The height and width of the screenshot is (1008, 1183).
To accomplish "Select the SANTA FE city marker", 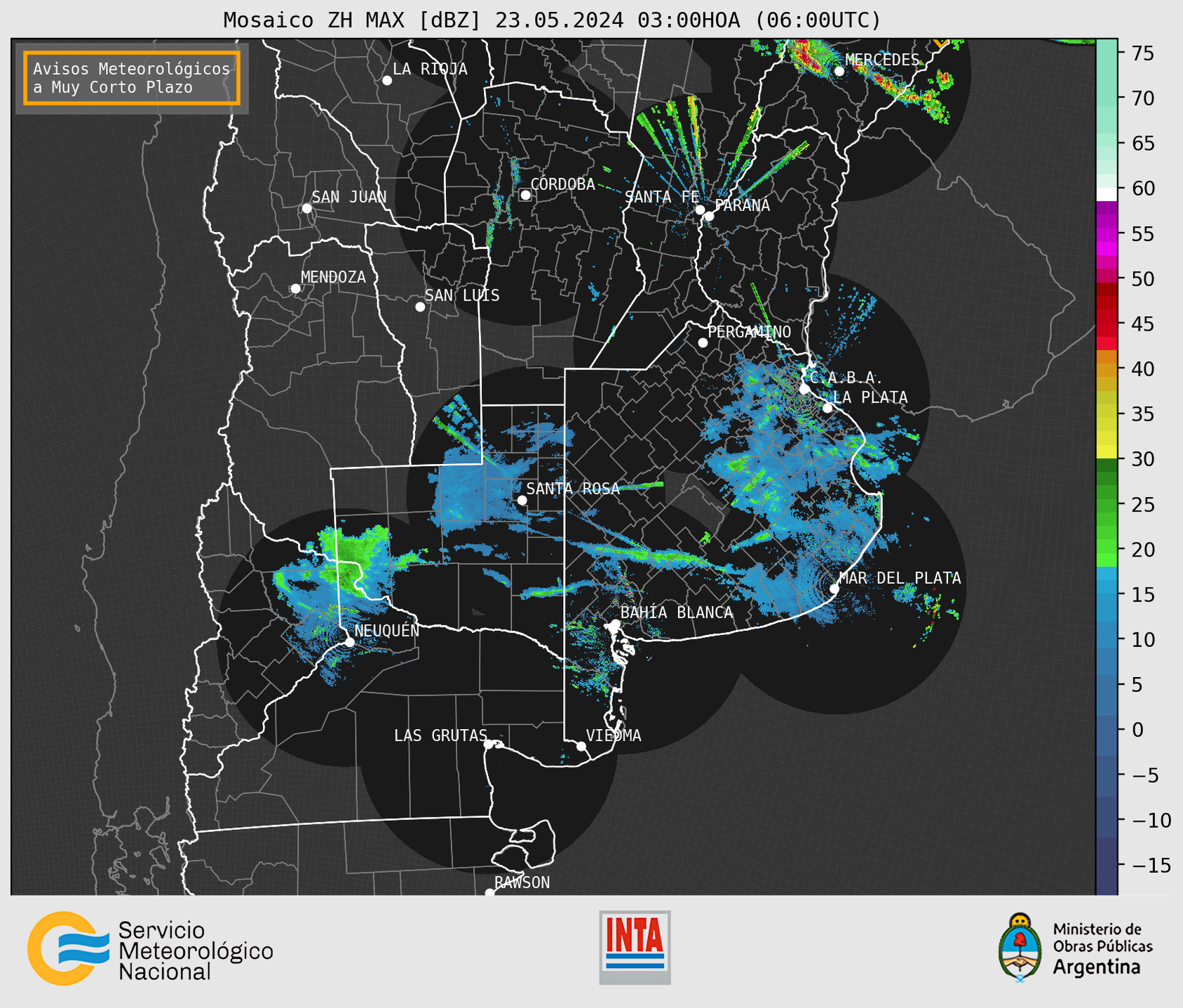I will coord(700,210).
